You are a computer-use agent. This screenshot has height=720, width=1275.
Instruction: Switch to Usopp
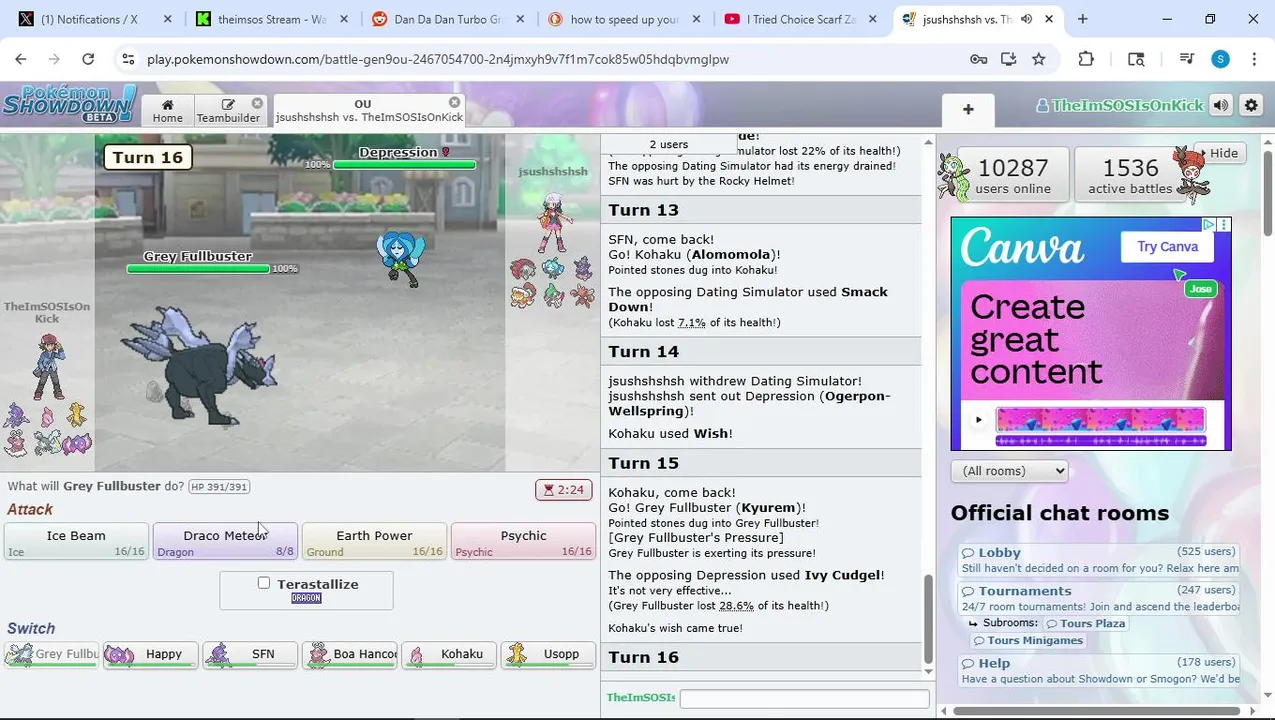click(548, 654)
